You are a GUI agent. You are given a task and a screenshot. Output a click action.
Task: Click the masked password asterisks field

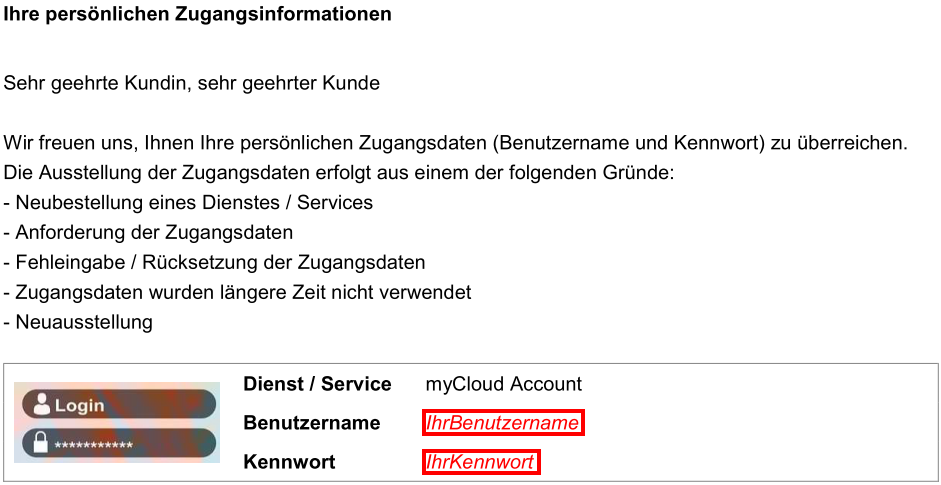(93, 444)
